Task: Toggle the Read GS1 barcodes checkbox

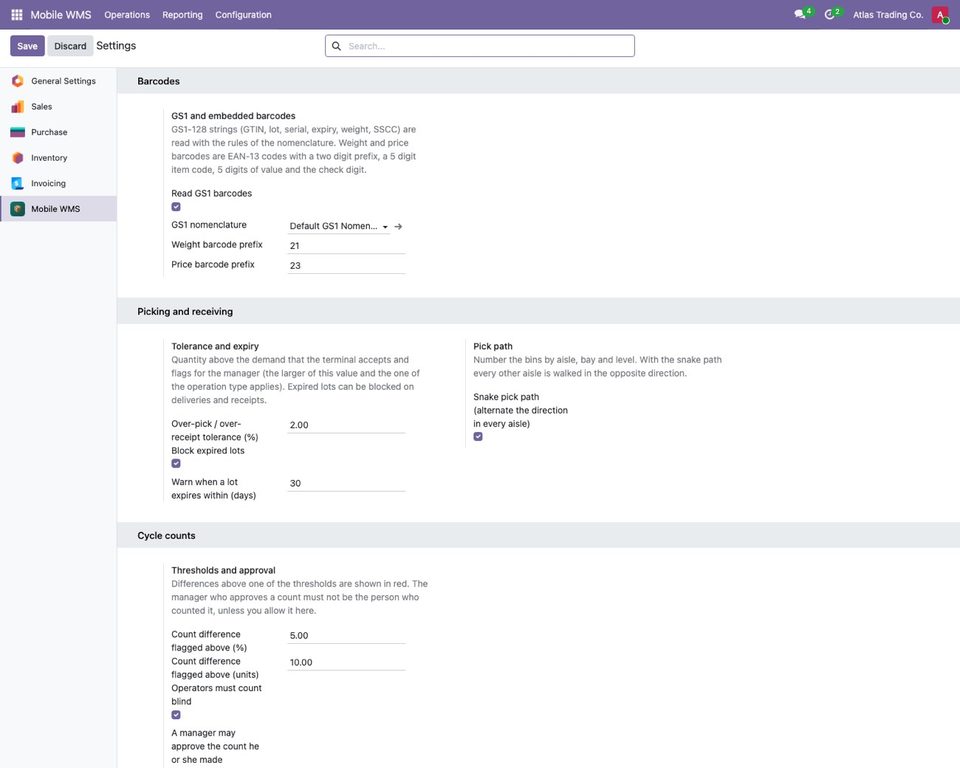Action: click(x=176, y=207)
